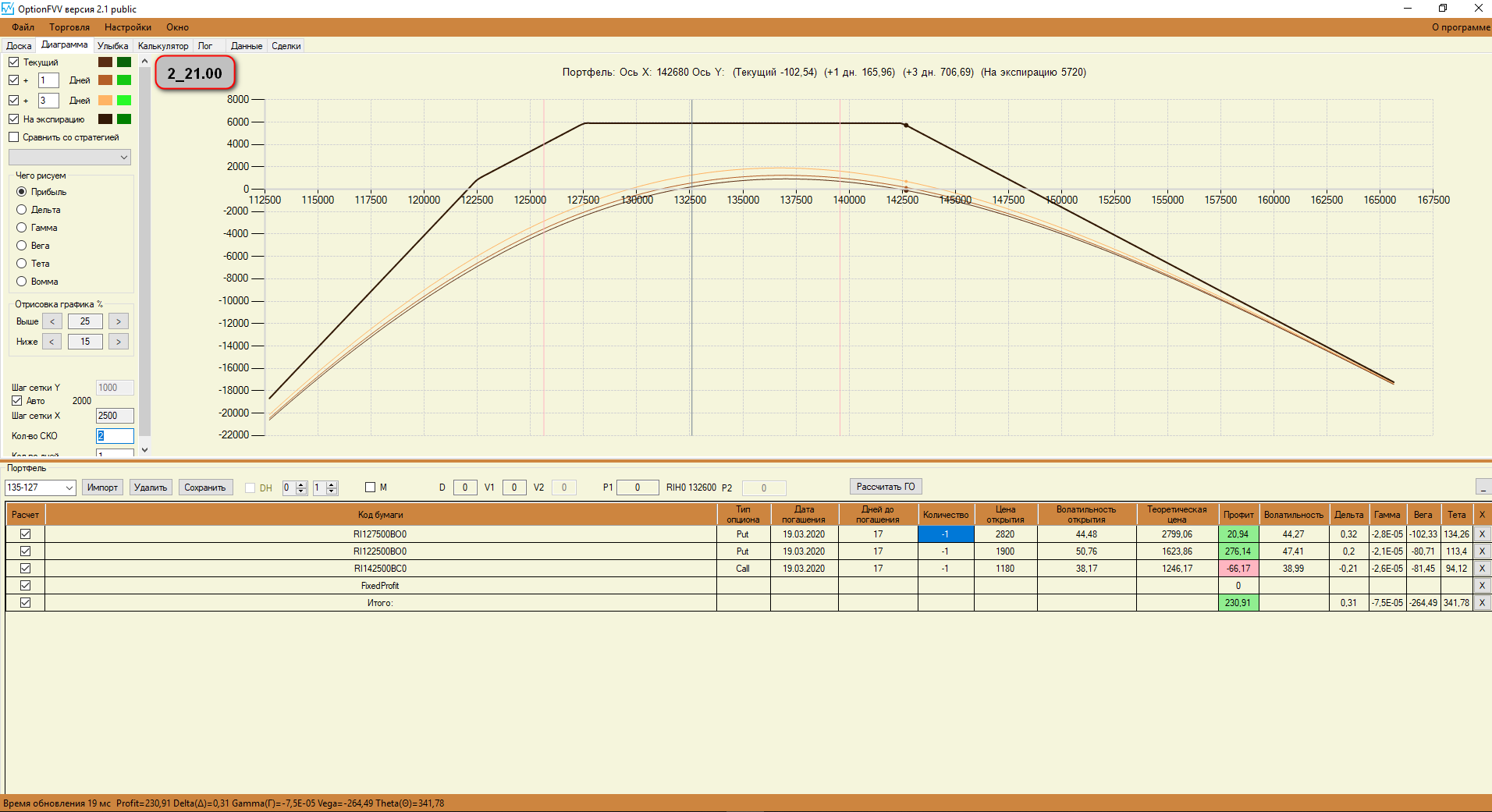
Task: Switch to the Данные tab
Action: (247, 46)
